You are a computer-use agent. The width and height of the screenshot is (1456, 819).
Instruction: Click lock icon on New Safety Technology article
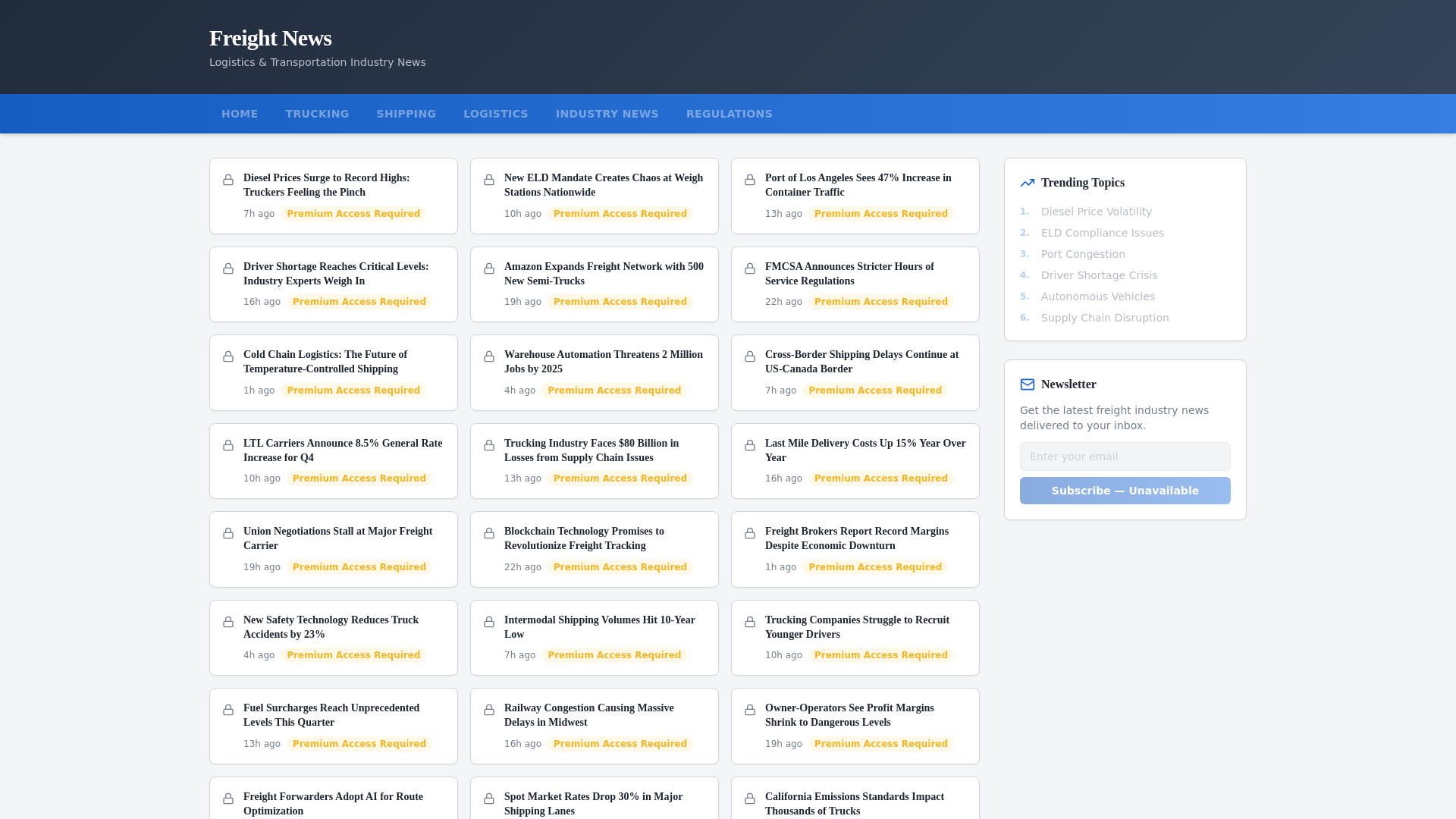pos(228,622)
